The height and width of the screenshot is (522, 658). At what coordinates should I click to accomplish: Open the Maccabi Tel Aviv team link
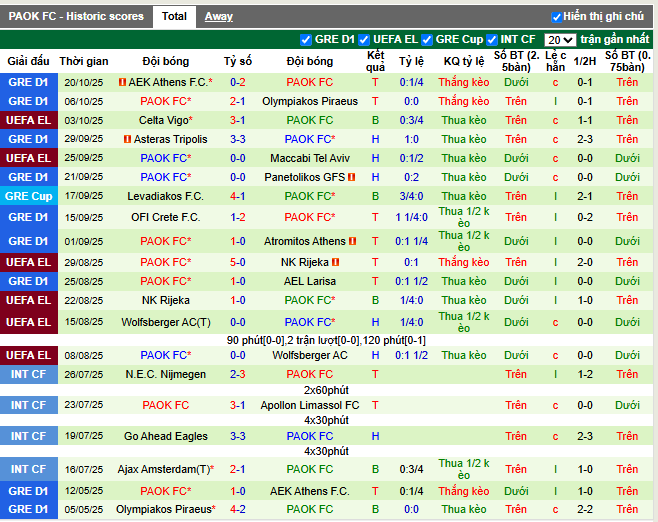coord(310,158)
